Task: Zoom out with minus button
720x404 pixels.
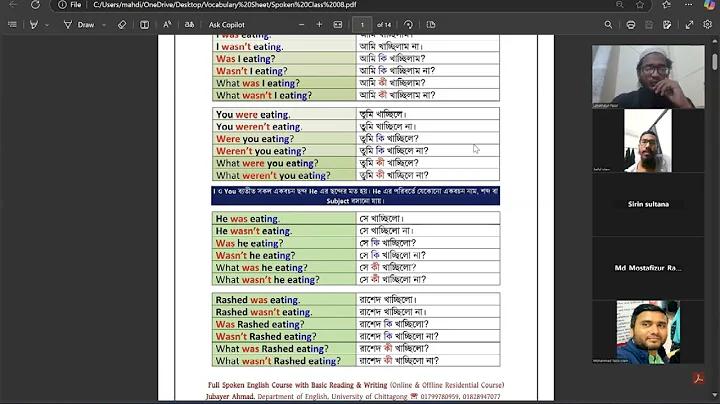Action: (301, 25)
